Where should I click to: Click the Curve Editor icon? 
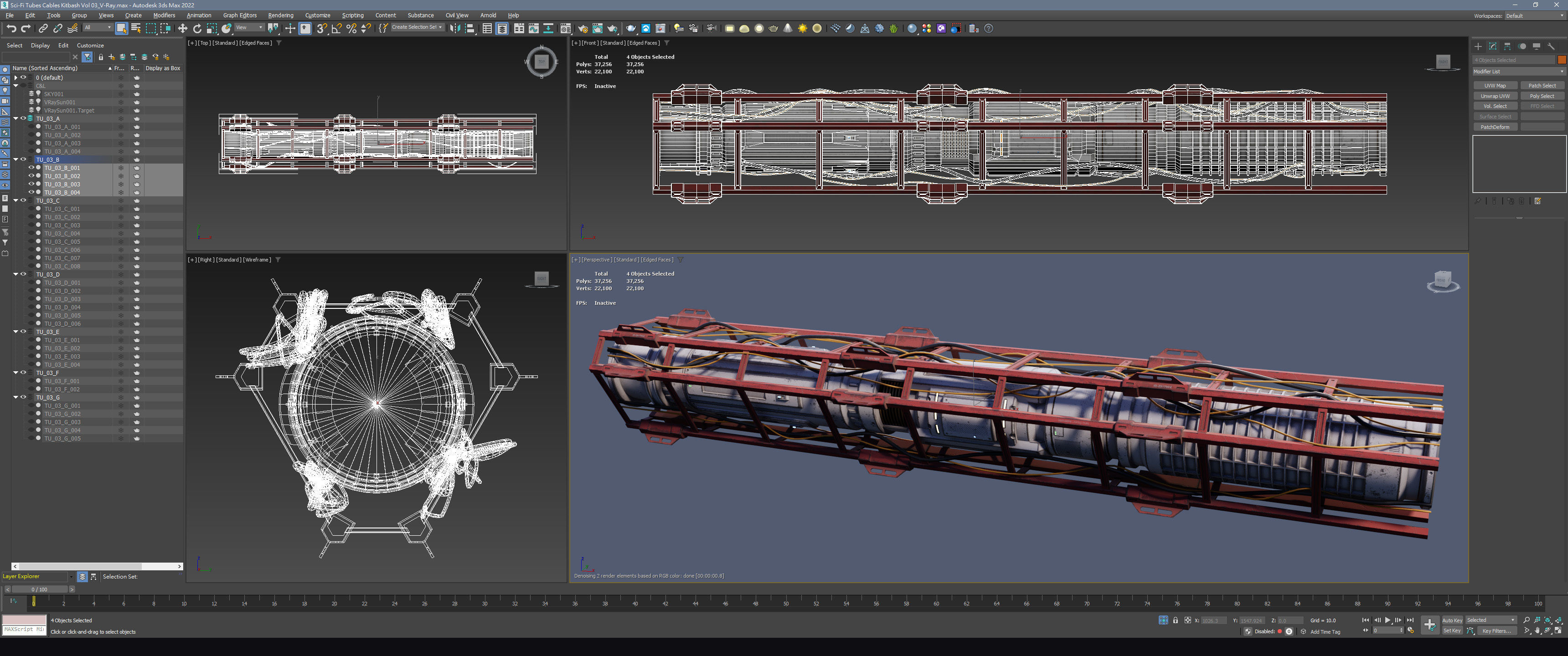(x=533, y=29)
